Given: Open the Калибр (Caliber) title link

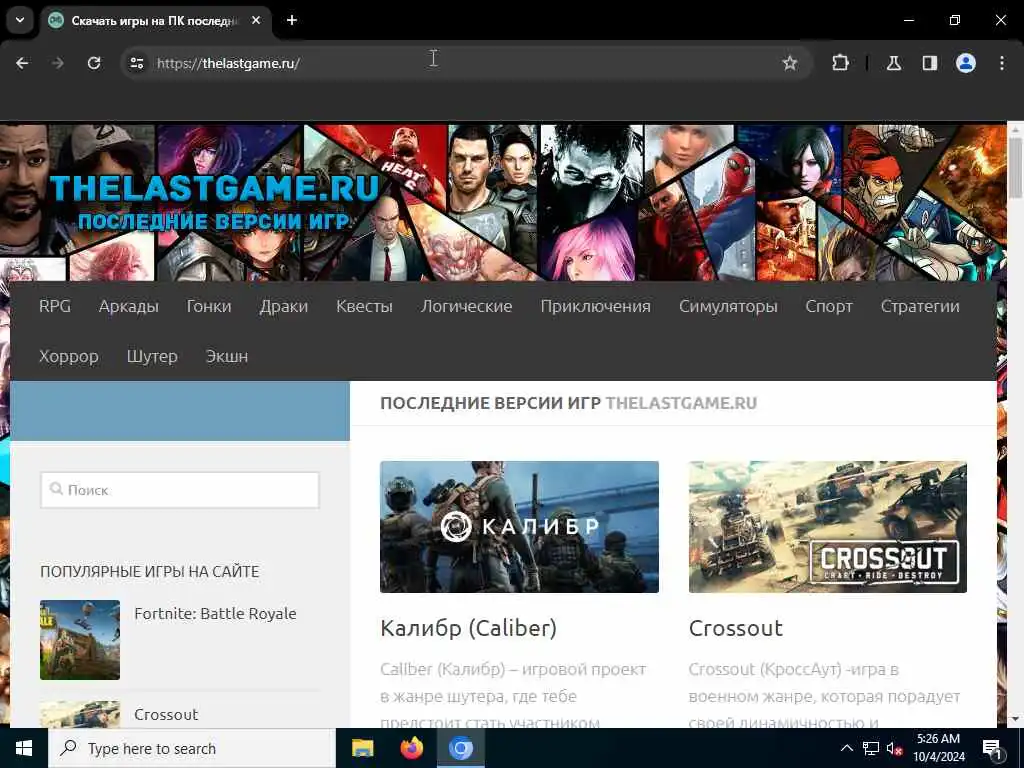Looking at the screenshot, I should [468, 628].
